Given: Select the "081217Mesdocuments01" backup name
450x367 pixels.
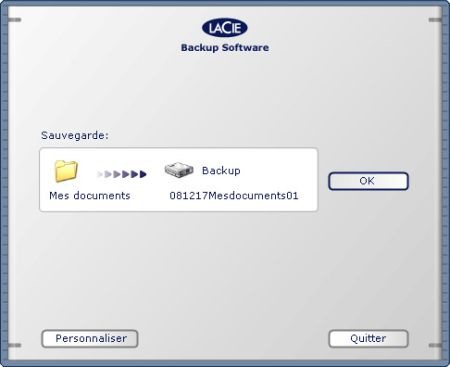Looking at the screenshot, I should (x=234, y=195).
